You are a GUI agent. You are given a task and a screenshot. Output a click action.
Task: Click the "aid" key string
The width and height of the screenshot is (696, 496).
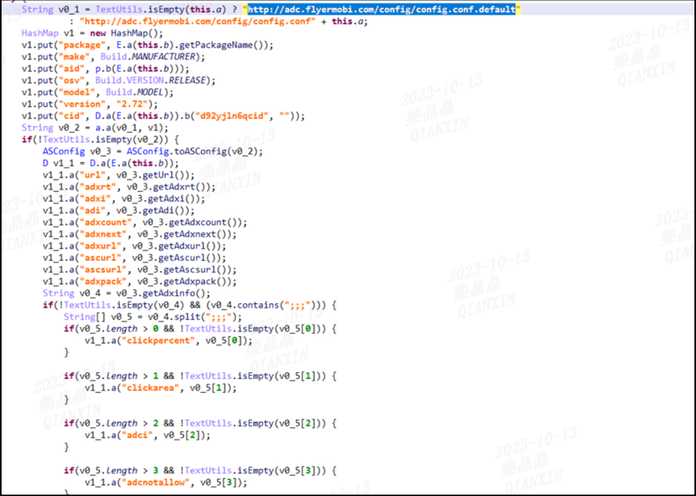(x=71, y=69)
